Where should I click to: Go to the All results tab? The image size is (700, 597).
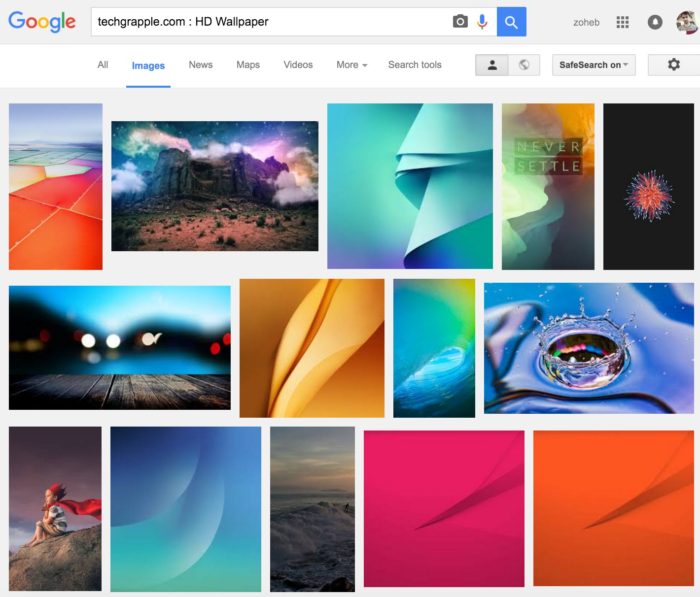pos(102,65)
